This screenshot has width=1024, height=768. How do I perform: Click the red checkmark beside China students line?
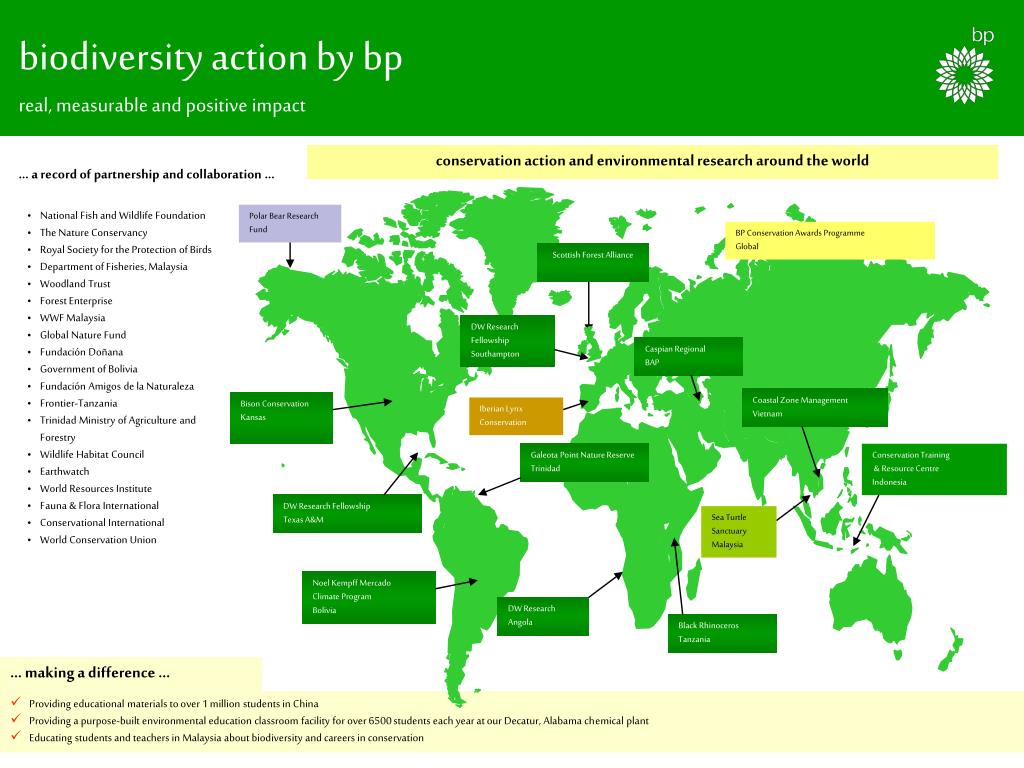coord(16,701)
